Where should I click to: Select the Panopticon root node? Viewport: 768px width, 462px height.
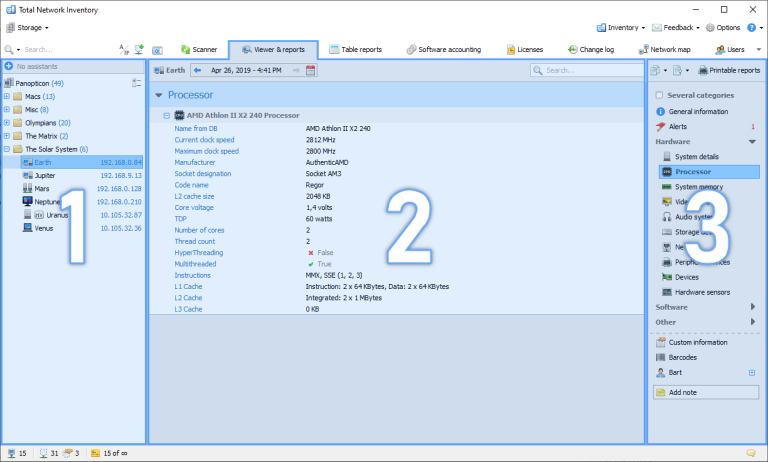(33, 83)
